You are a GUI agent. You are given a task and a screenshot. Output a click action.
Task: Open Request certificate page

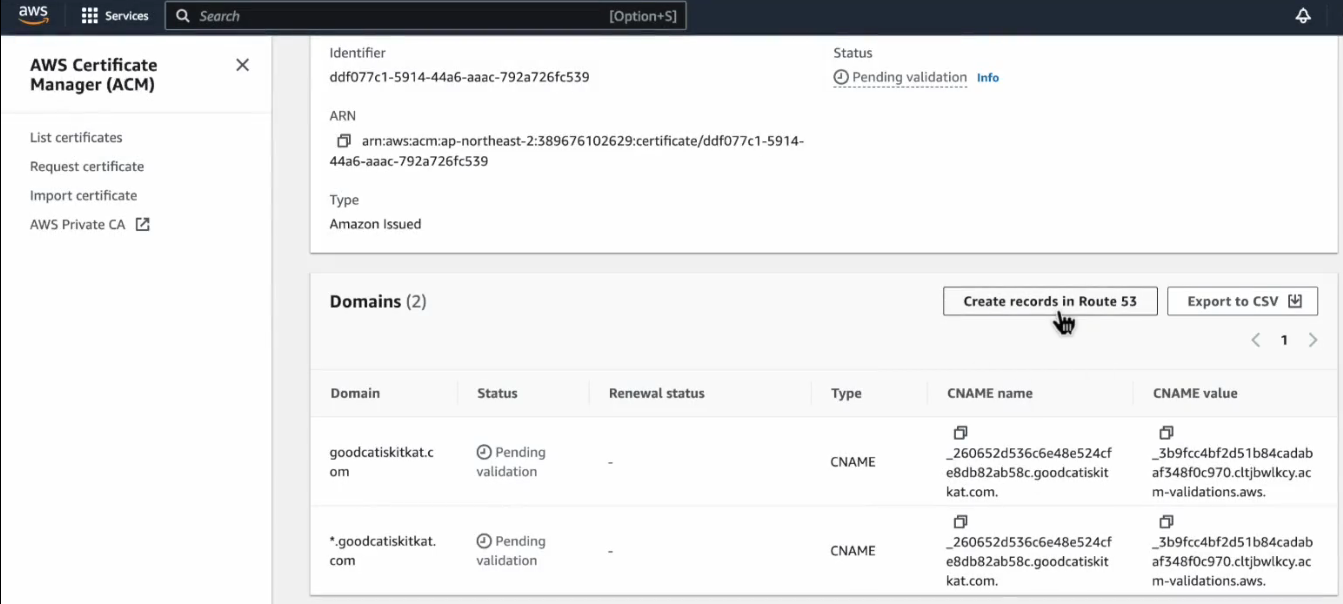(x=87, y=166)
